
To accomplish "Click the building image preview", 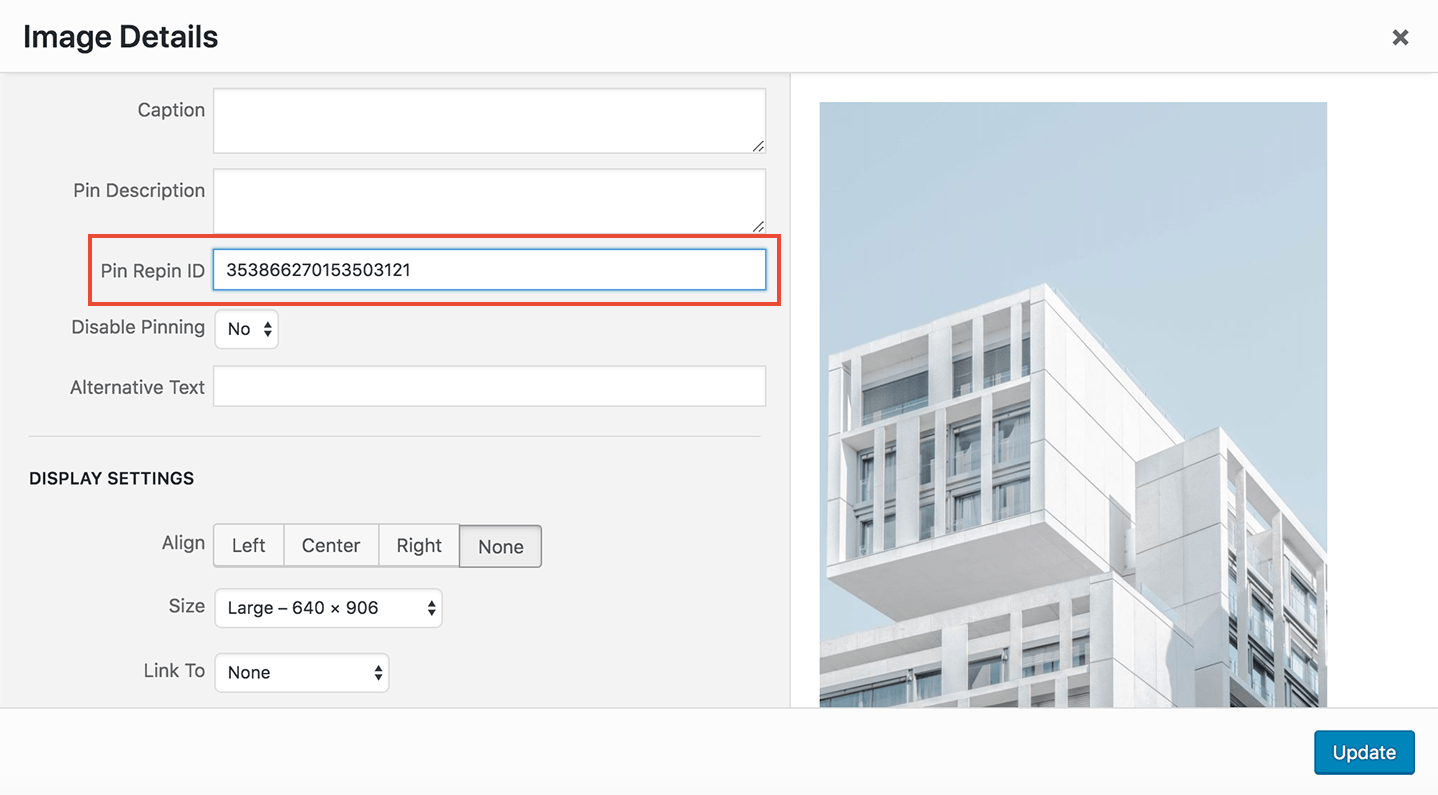I will (x=1073, y=400).
